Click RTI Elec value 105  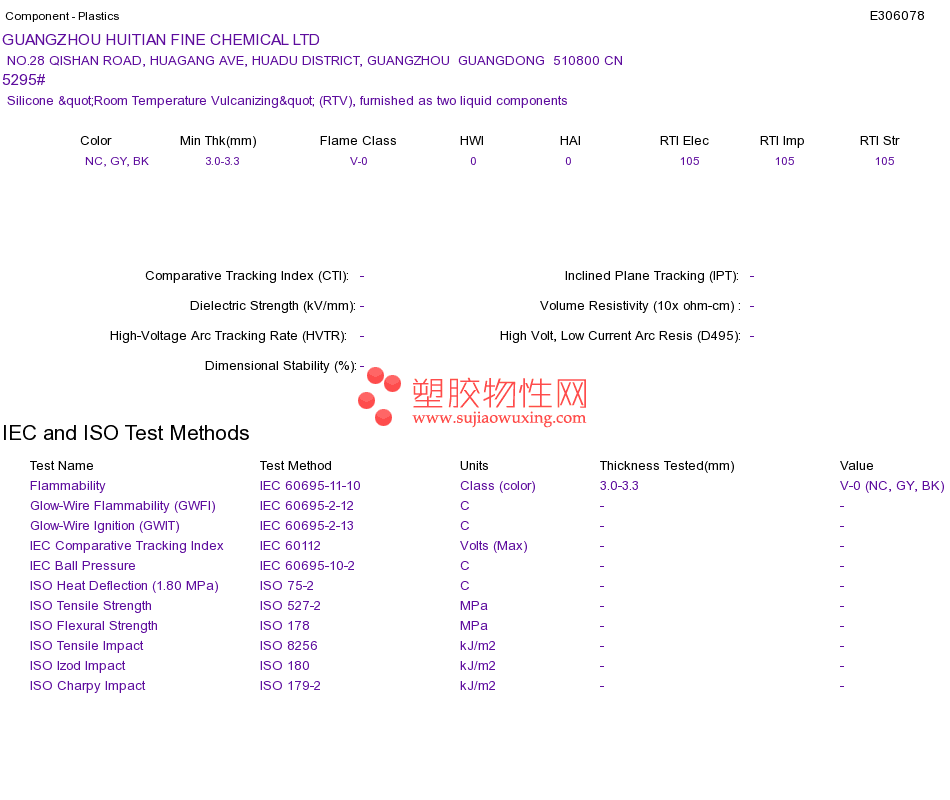[689, 161]
